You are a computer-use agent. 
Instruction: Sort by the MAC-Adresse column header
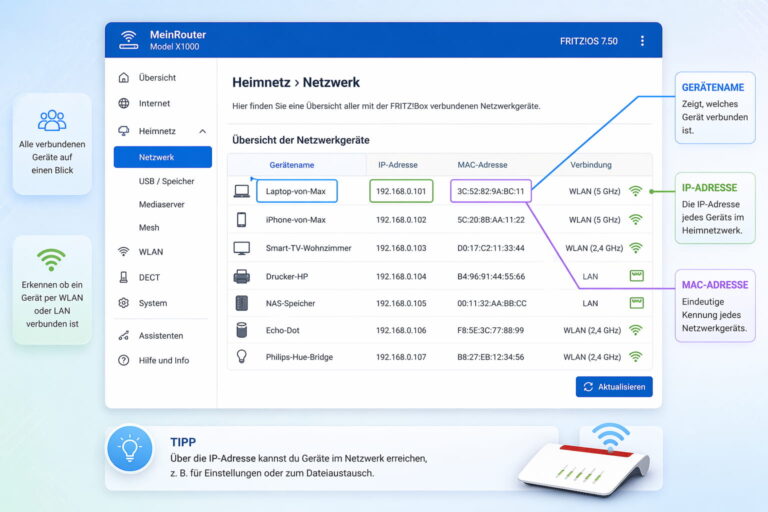(x=482, y=165)
